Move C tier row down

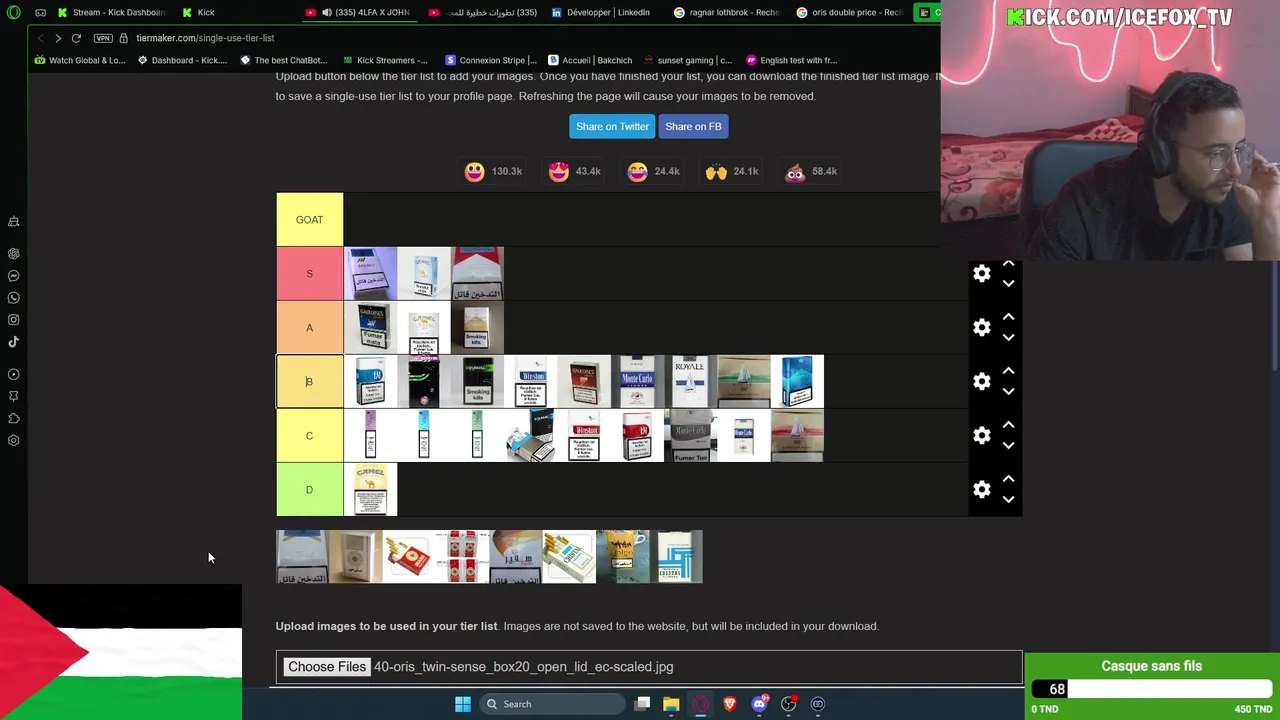click(1008, 446)
